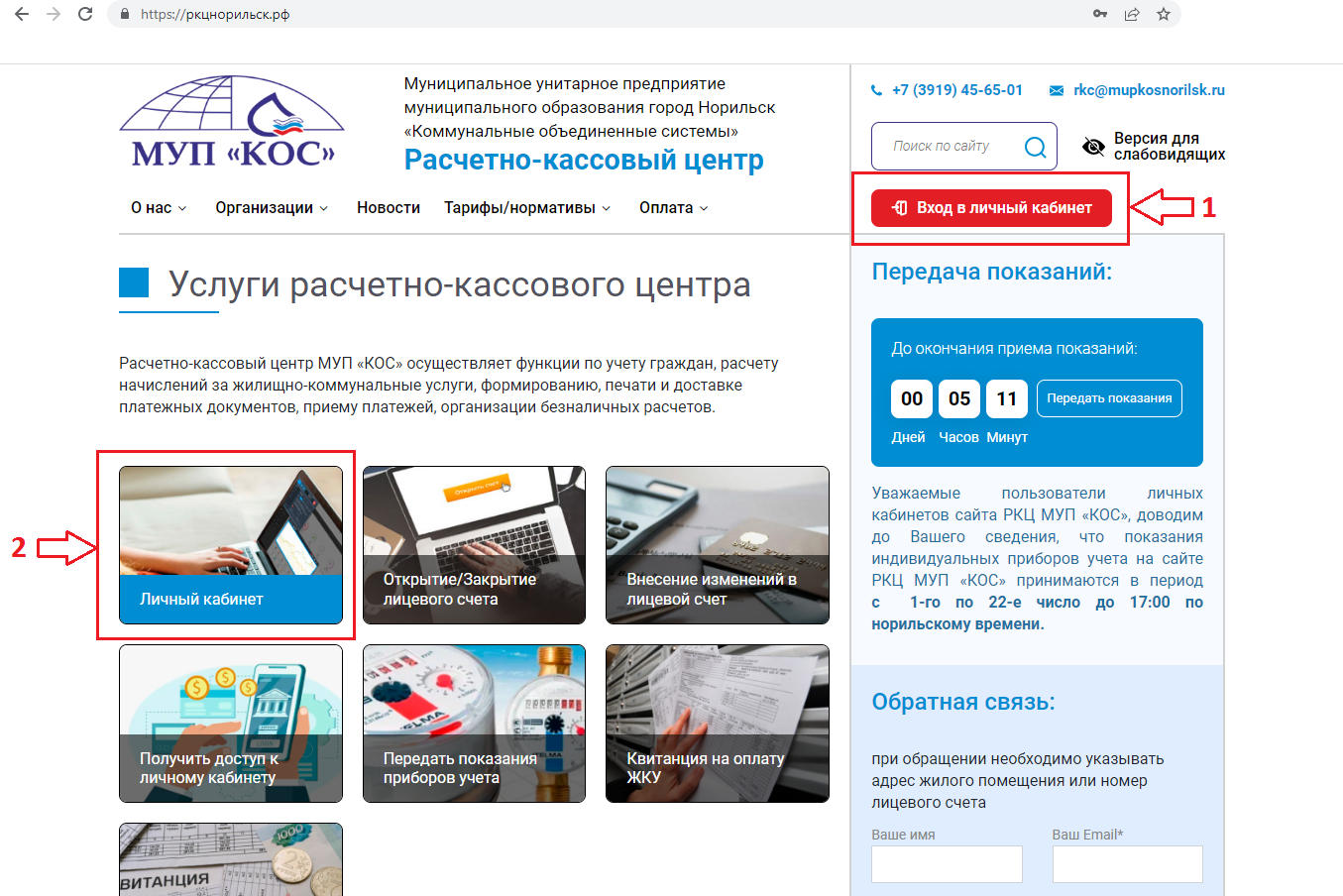
Task: Open the «Личный кабинет» service tile
Action: point(231,545)
